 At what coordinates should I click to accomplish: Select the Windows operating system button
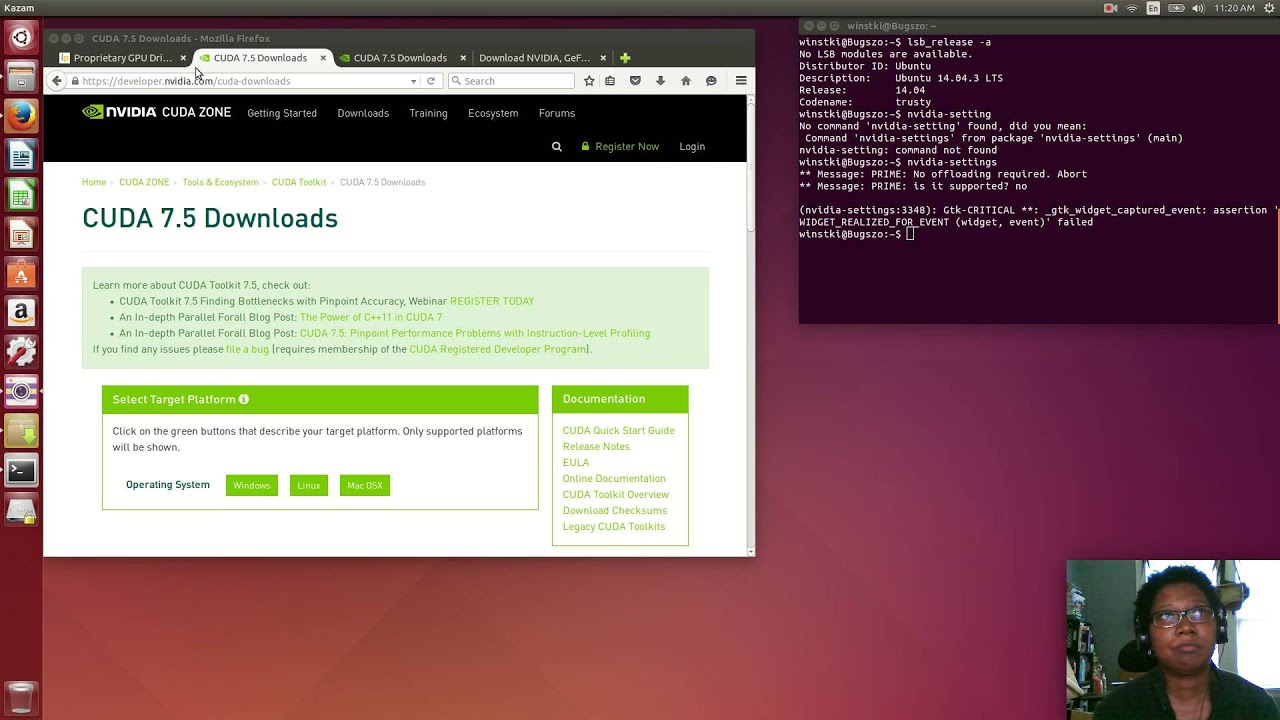click(252, 485)
